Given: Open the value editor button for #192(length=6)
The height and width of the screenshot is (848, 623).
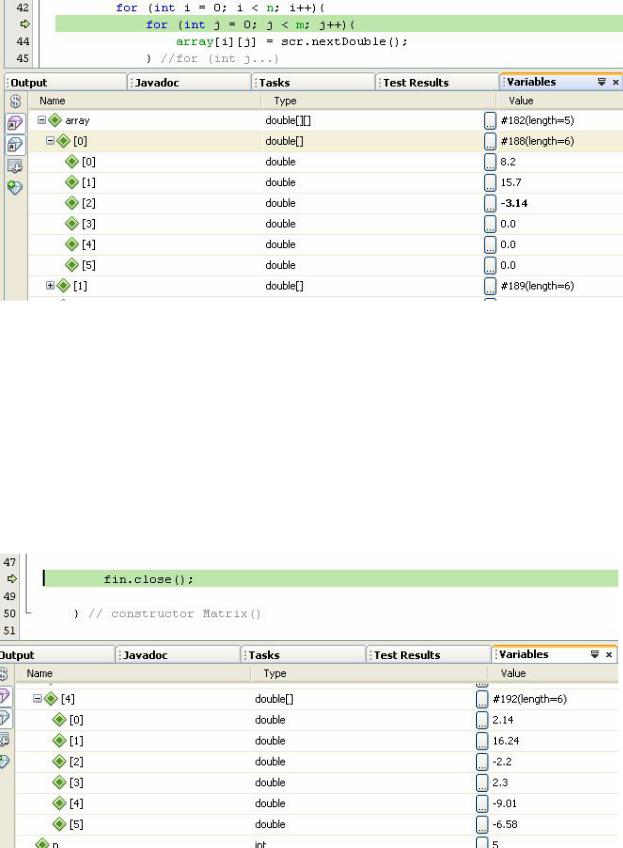Looking at the screenshot, I should [x=482, y=699].
